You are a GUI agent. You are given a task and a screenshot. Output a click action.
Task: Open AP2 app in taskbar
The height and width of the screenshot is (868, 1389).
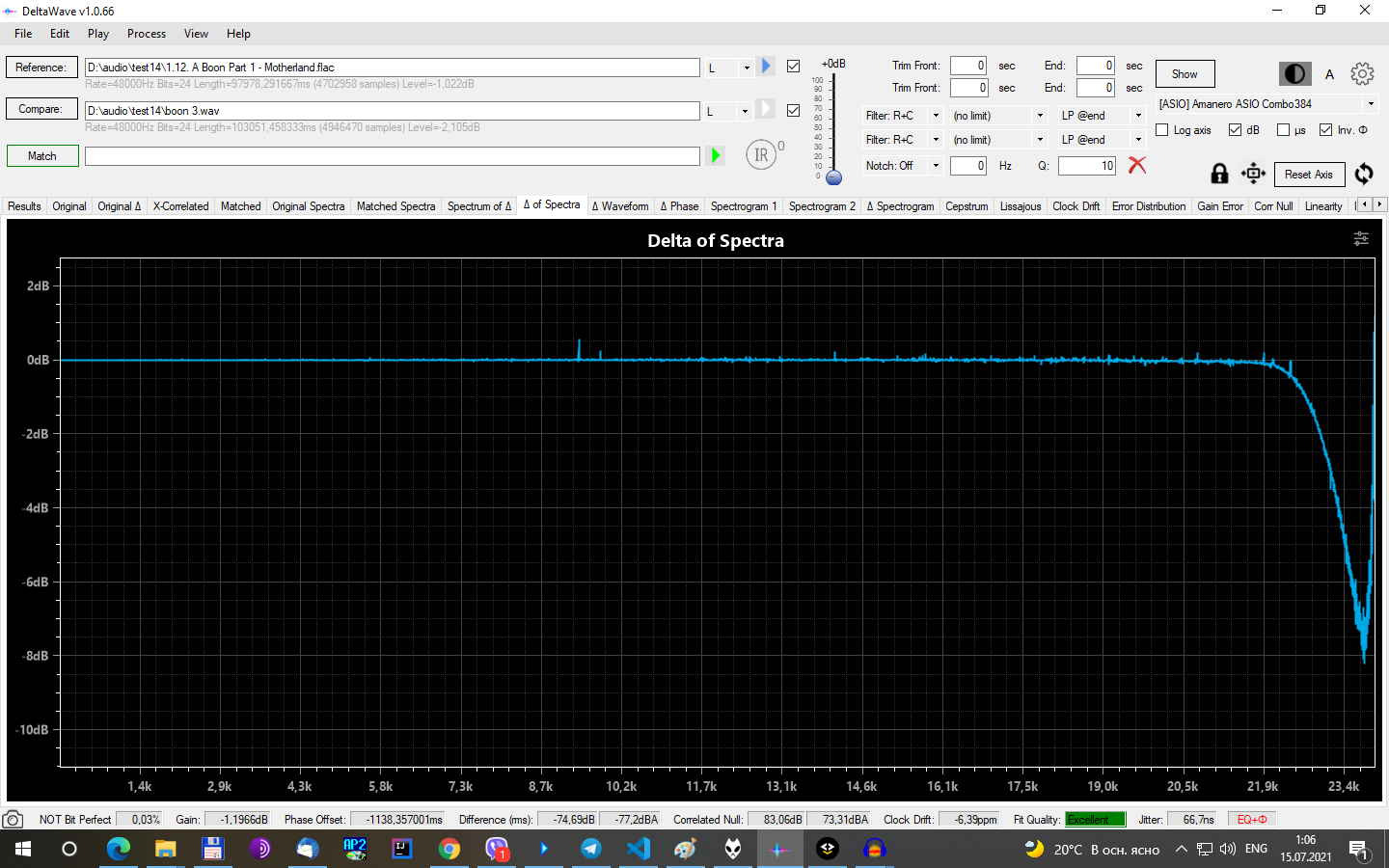pos(355,849)
